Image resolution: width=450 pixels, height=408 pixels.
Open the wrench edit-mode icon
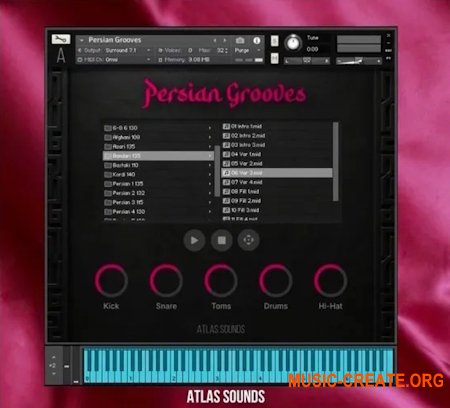click(x=61, y=39)
